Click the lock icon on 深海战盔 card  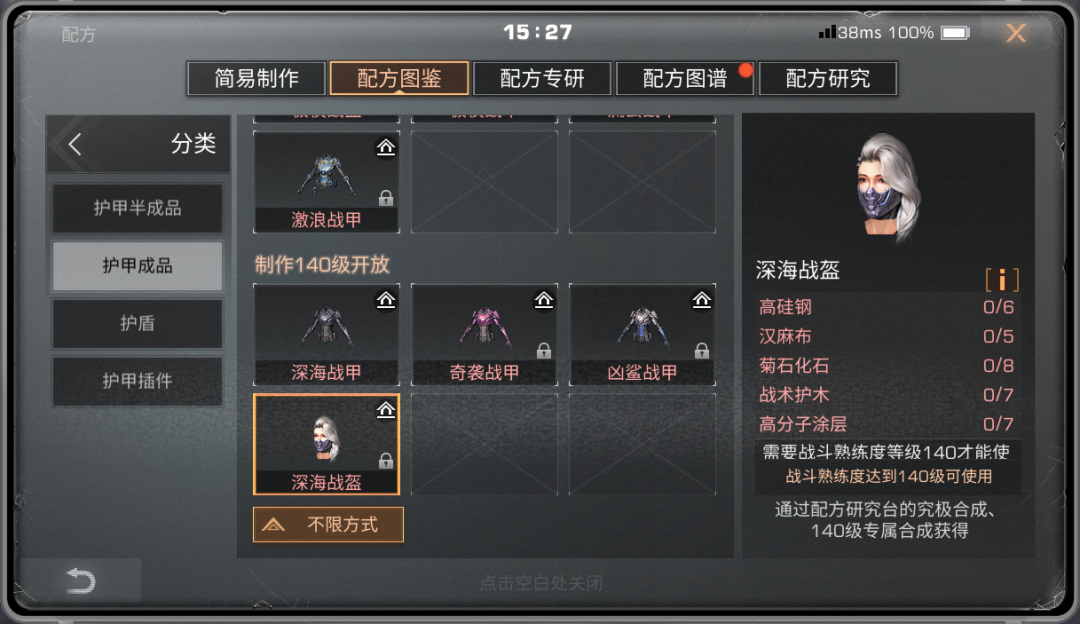(386, 461)
